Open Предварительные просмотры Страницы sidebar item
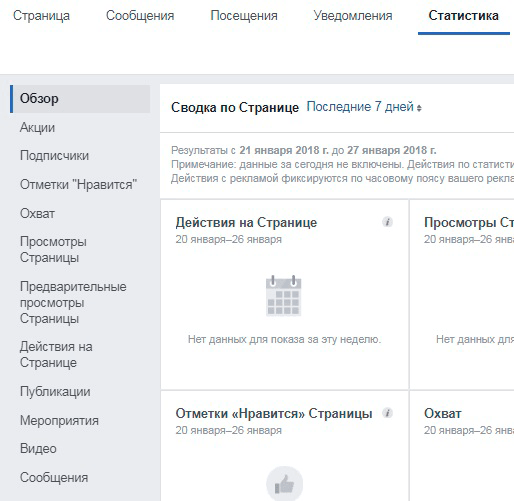 73,302
